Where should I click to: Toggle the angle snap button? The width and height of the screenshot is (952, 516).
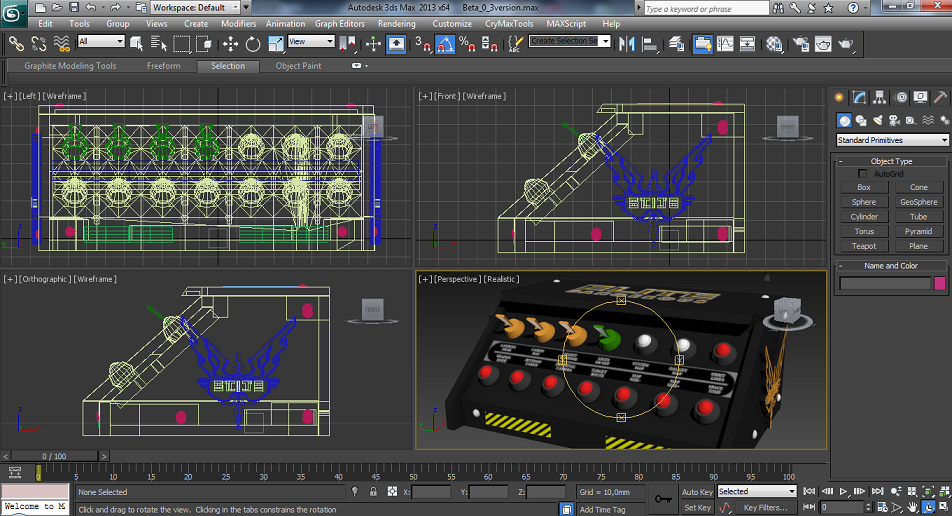coord(445,44)
